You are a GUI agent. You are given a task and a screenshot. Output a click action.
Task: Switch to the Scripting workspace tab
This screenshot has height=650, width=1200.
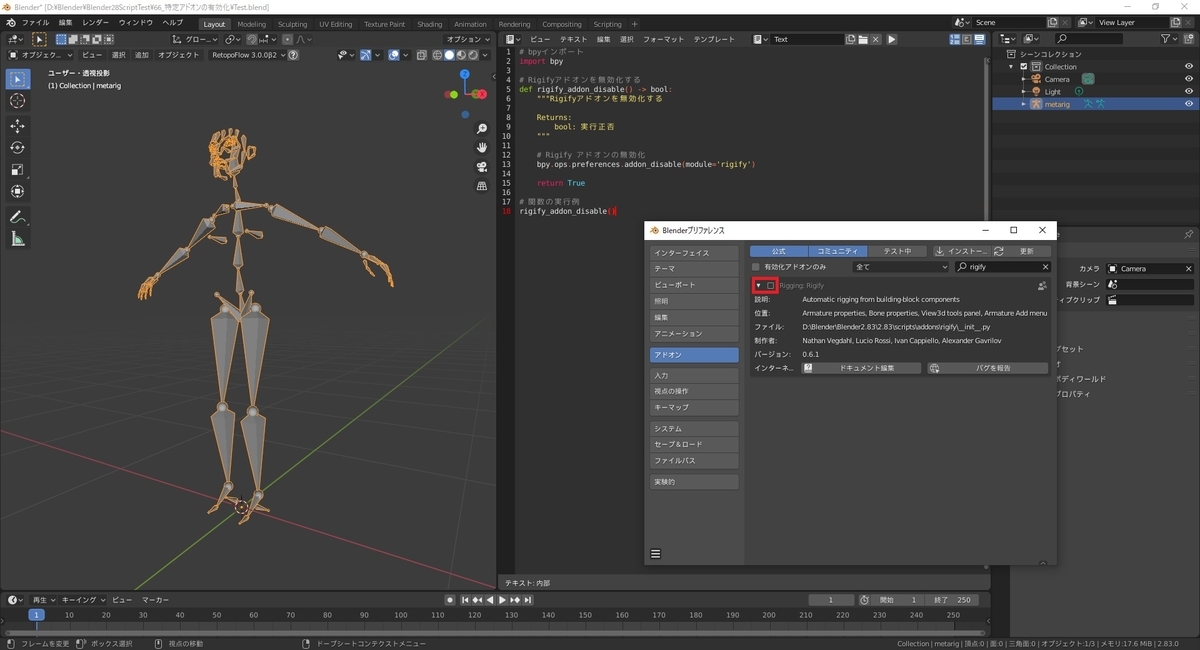tap(607, 24)
